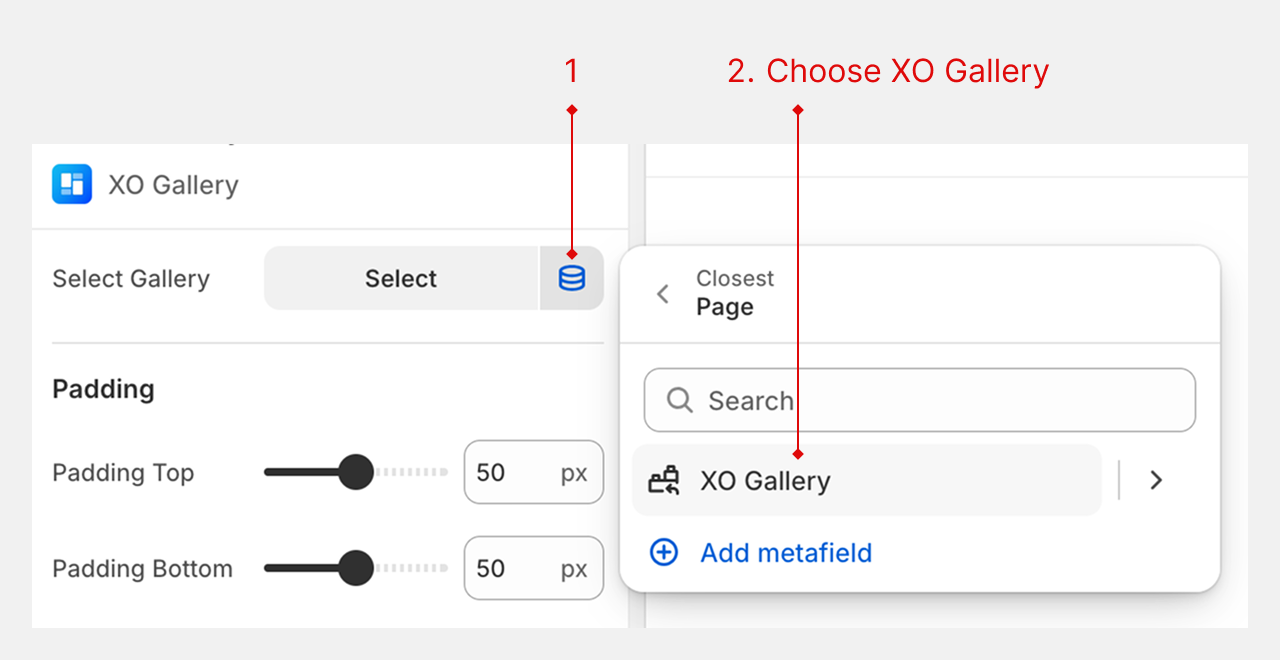Focus the Search text field
This screenshot has width=1280, height=660.
click(940, 400)
